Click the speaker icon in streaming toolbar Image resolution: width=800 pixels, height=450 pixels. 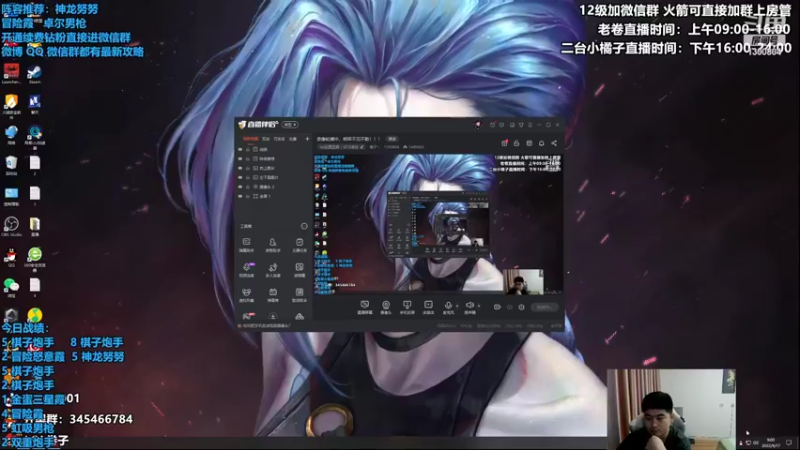click(470, 307)
